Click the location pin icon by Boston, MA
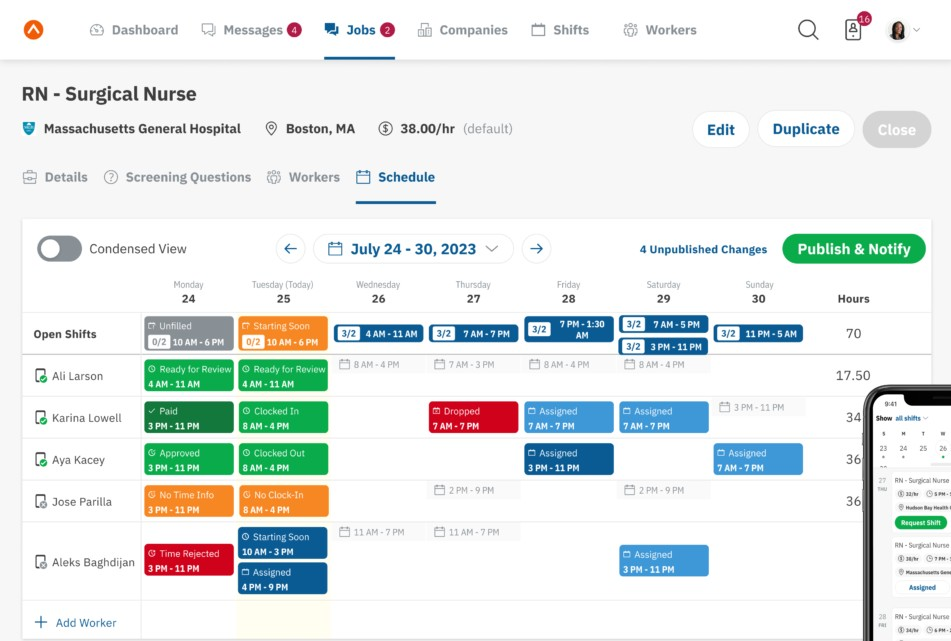Image resolution: width=951 pixels, height=641 pixels. tap(272, 129)
